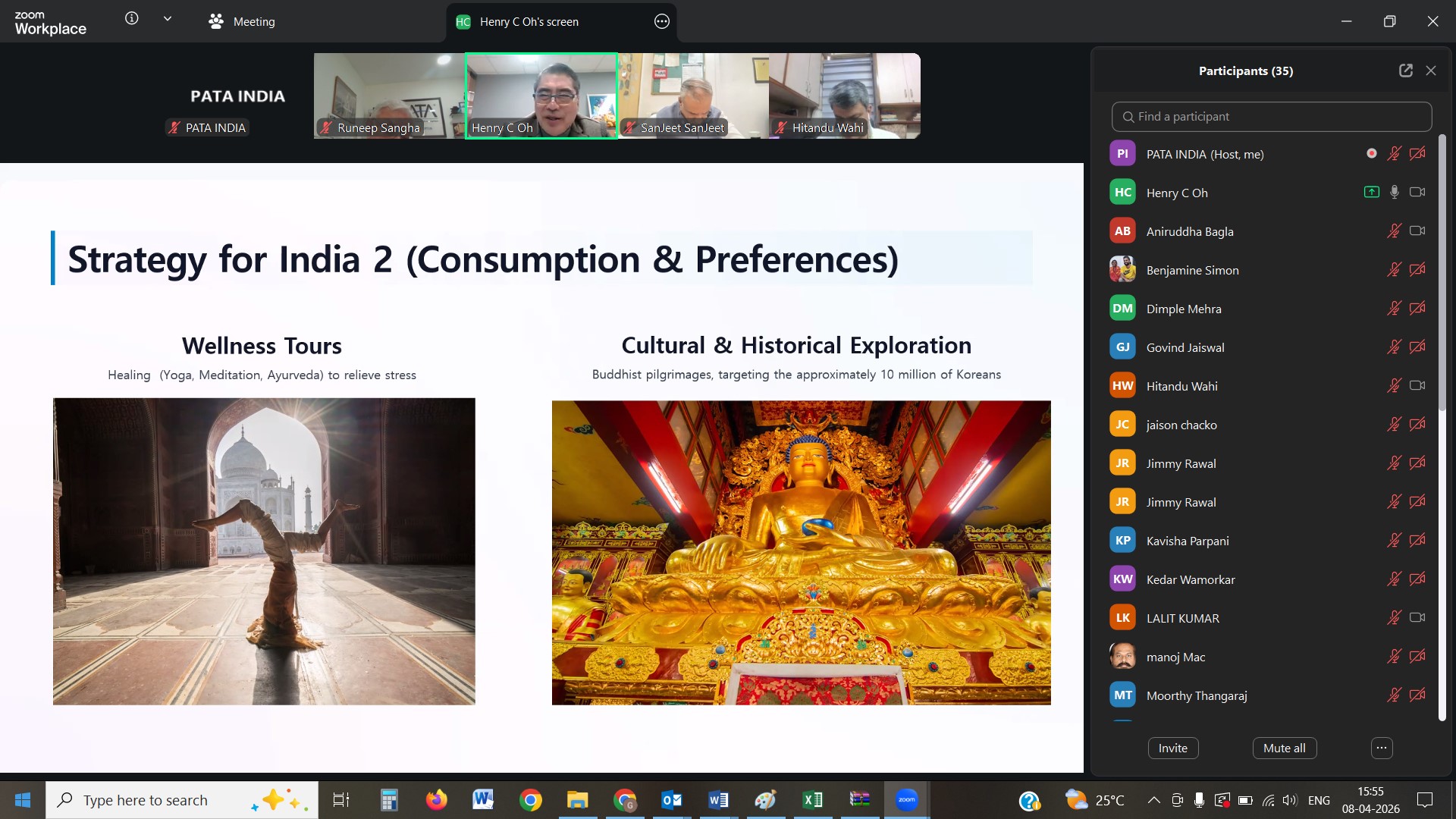Image resolution: width=1456 pixels, height=819 pixels.
Task: Open Zoom from the taskbar
Action: (x=907, y=799)
